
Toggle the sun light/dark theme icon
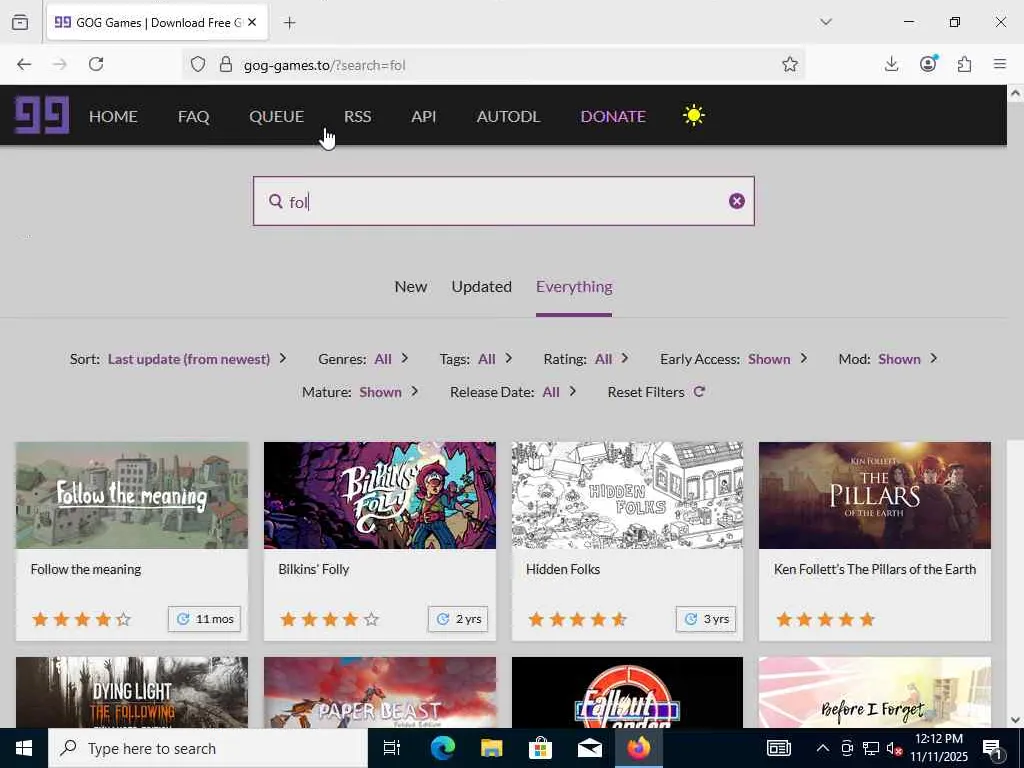coord(694,116)
